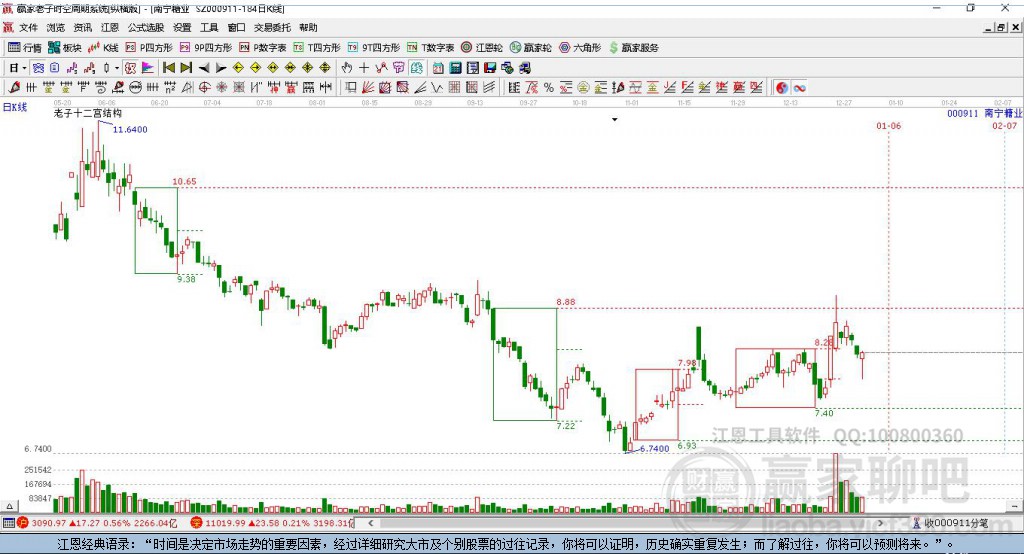Click the 行情 toolbar button
The width and height of the screenshot is (1024, 554).
click(x=25, y=48)
